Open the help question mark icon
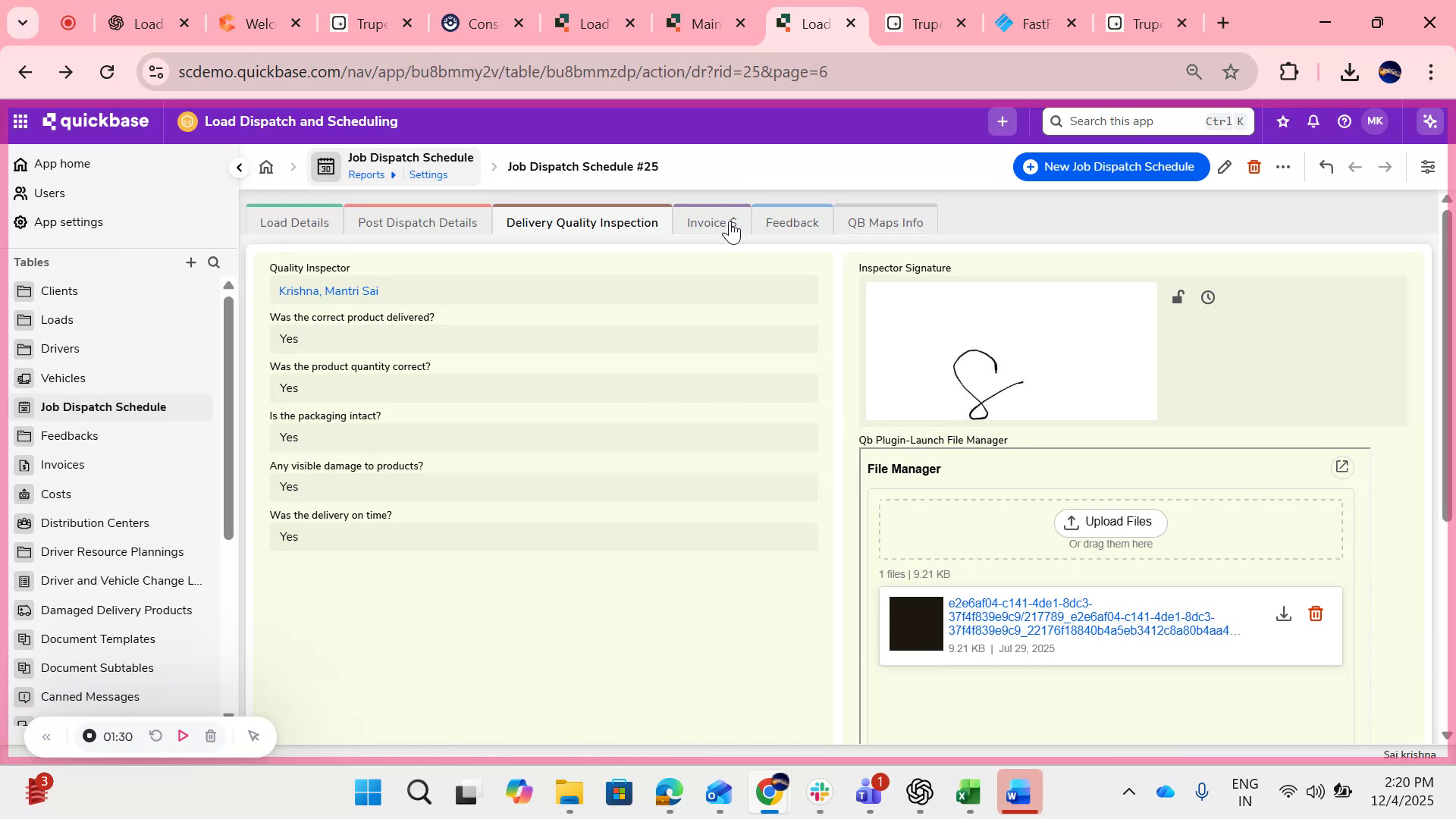 click(x=1344, y=121)
